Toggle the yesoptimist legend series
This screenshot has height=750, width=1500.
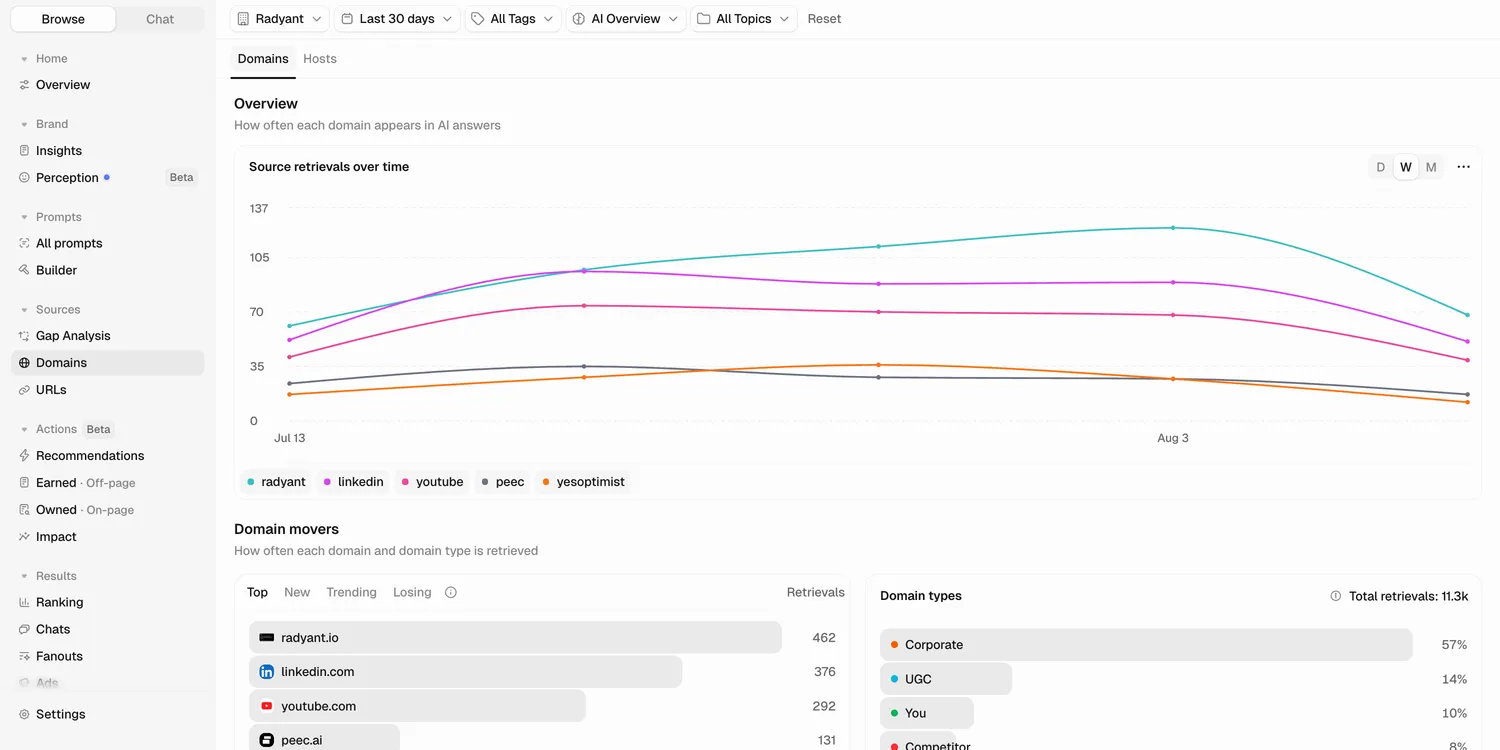pyautogui.click(x=583, y=482)
